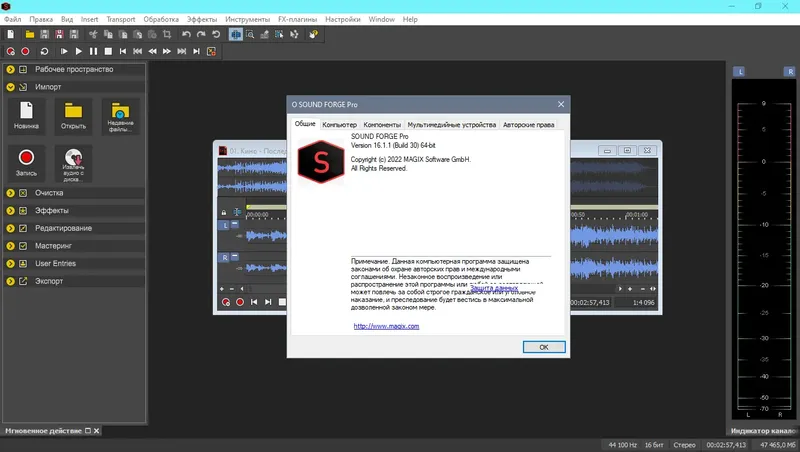
Task: Click Fast Forward in the main transport bar
Action: (167, 51)
